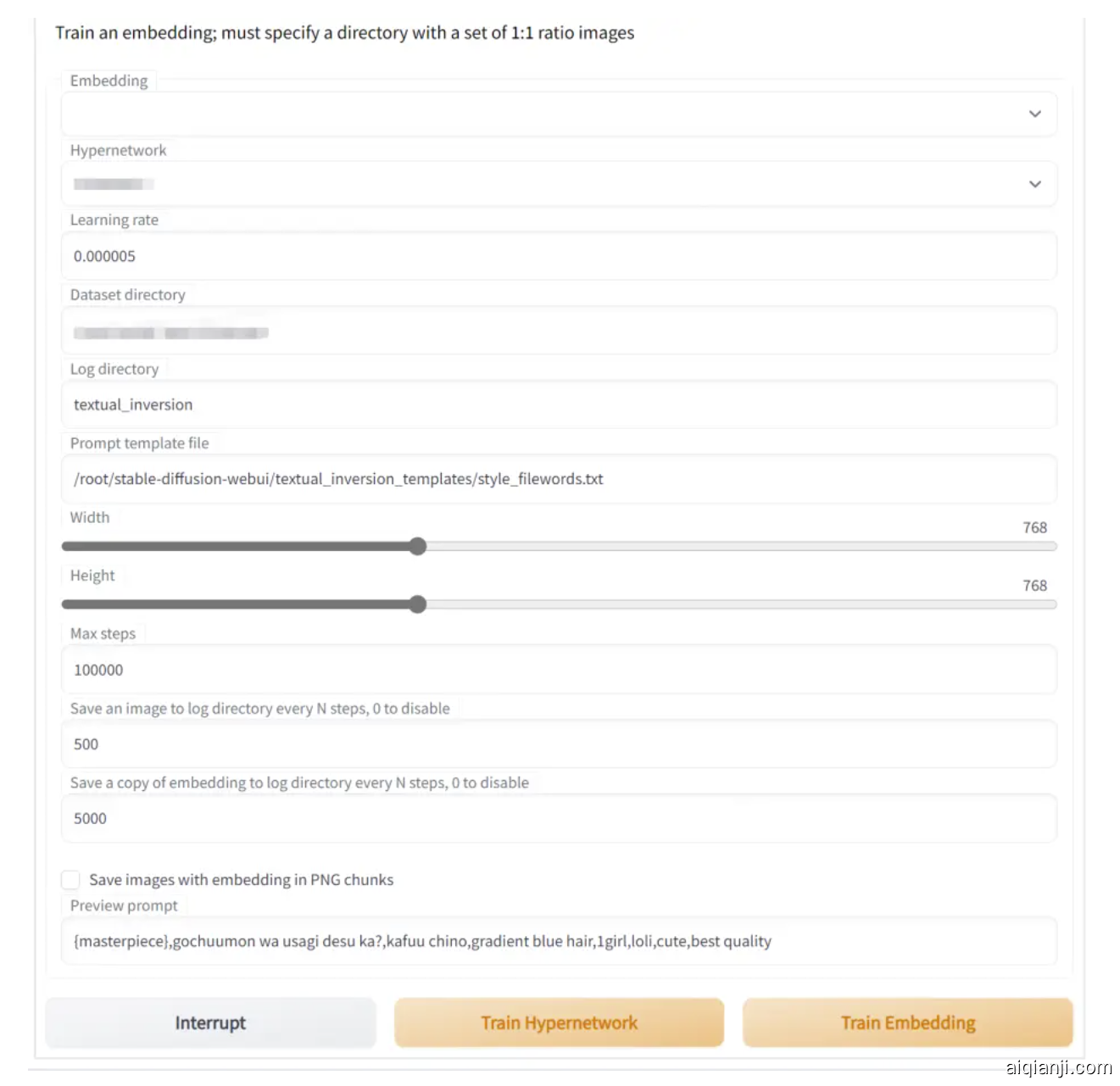This screenshot has width=1120, height=1086.
Task: Click the Log directory text field
Action: pos(558,404)
